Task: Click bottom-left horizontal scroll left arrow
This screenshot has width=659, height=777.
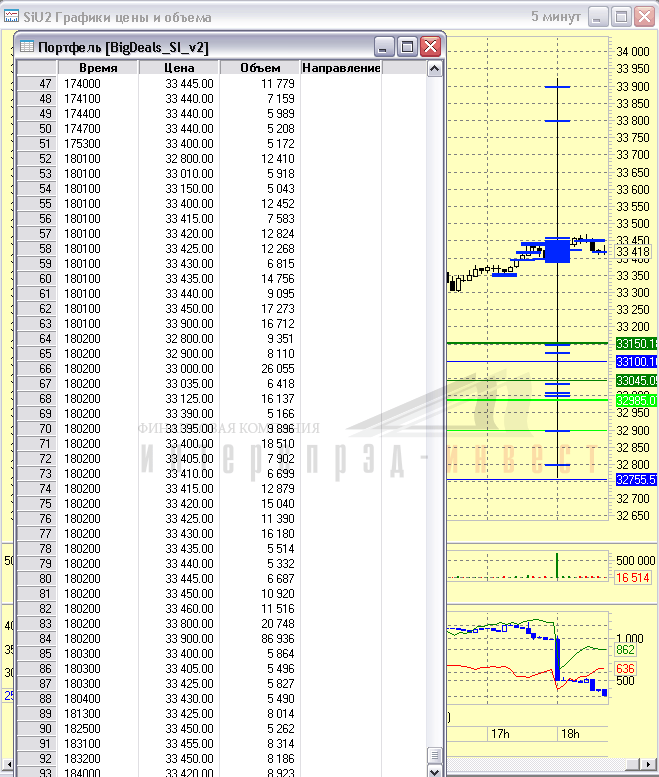Action: tap(7, 765)
